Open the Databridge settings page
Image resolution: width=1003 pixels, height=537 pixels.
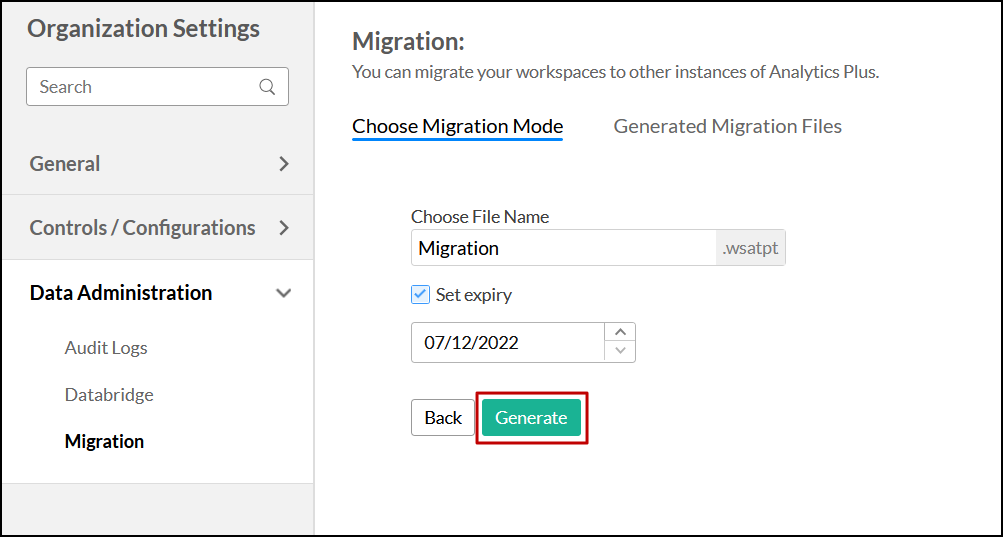pyautogui.click(x=109, y=395)
